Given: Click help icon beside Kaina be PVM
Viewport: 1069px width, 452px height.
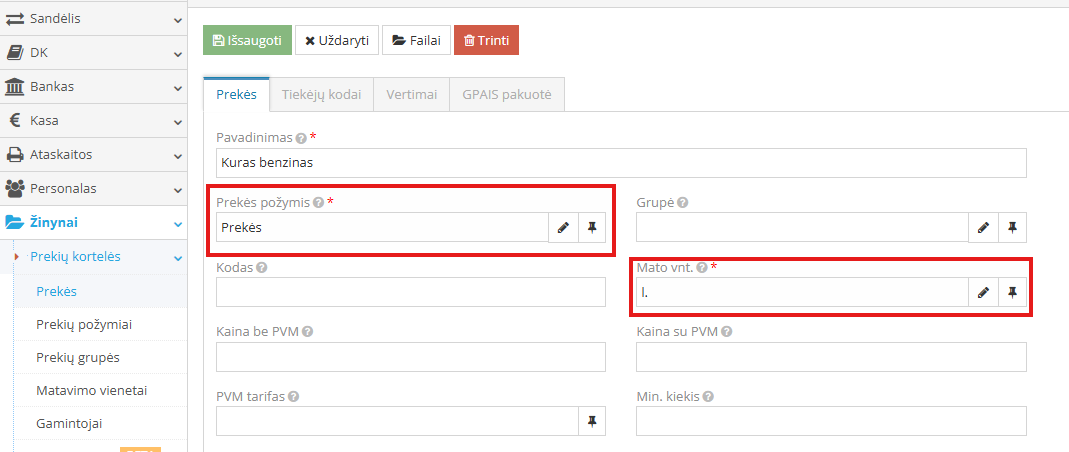Looking at the screenshot, I should (x=307, y=332).
